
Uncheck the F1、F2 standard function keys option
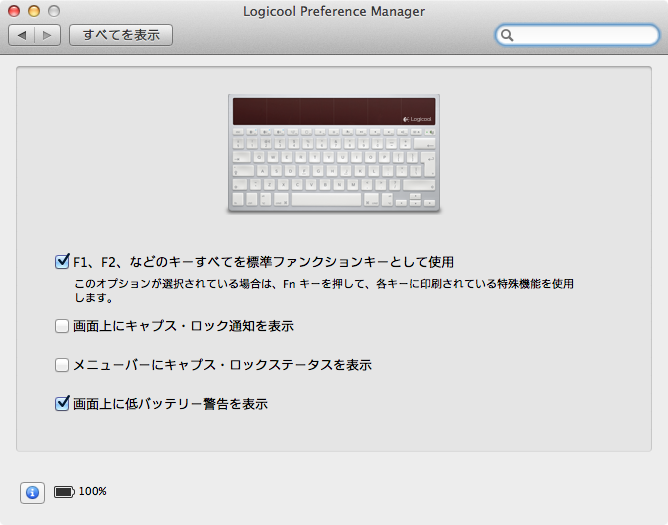pos(62,261)
